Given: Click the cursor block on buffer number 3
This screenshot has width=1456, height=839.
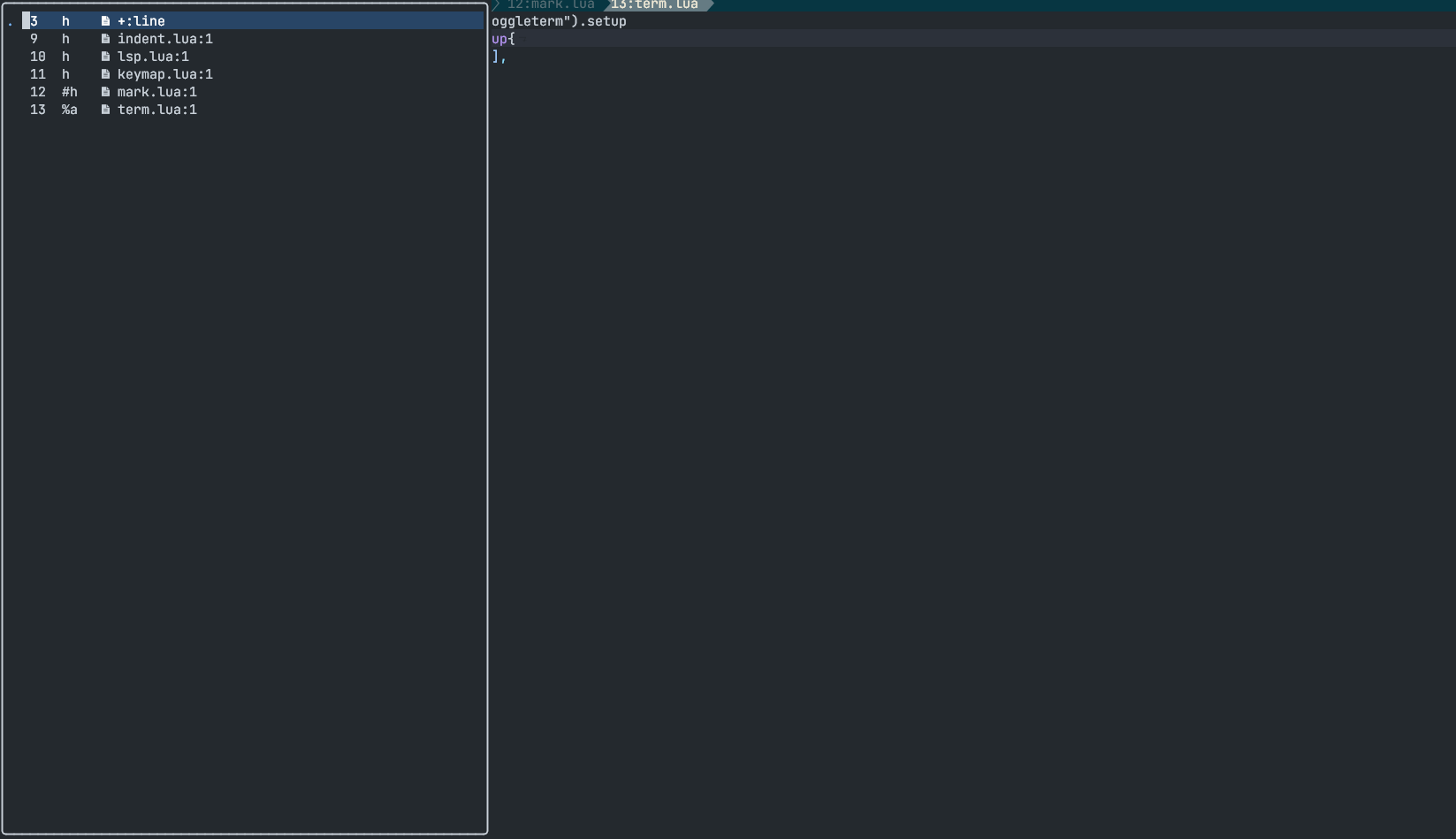Looking at the screenshot, I should click(26, 21).
